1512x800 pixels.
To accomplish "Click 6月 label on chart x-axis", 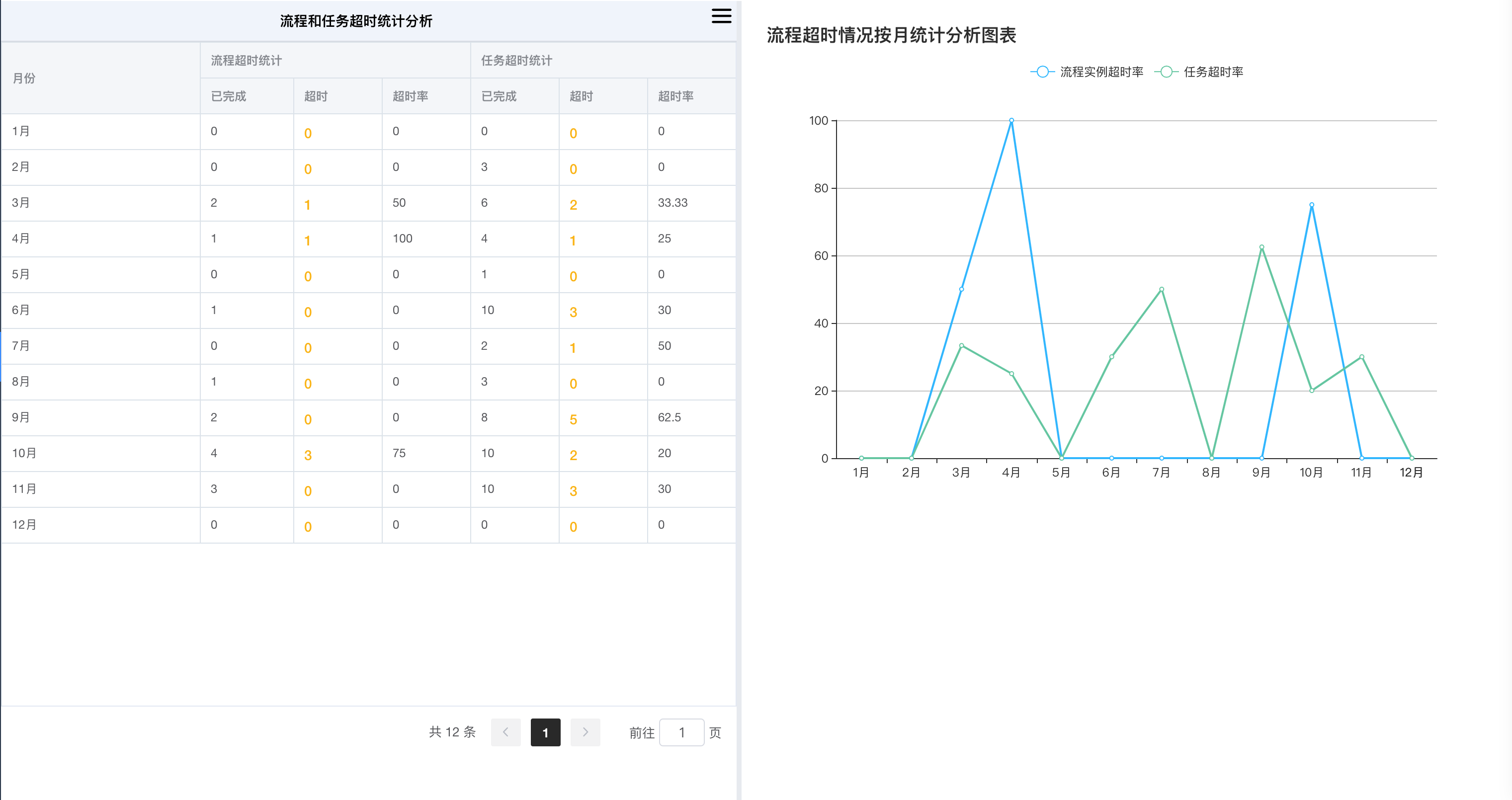I will (1111, 473).
